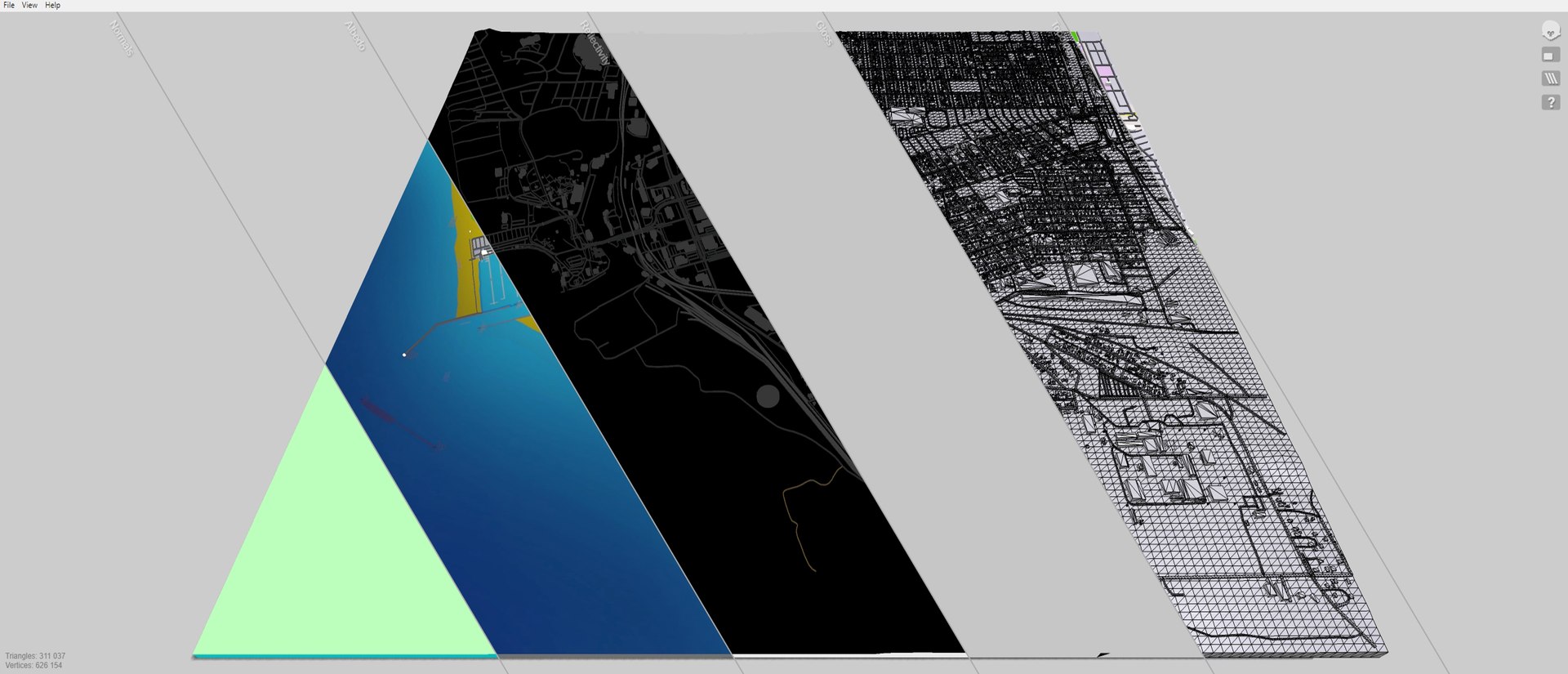
Task: Toggle the fullscreen window icon
Action: (x=1550, y=56)
